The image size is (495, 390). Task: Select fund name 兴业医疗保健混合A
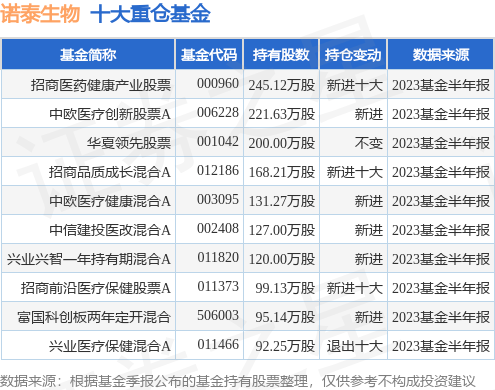(x=110, y=346)
